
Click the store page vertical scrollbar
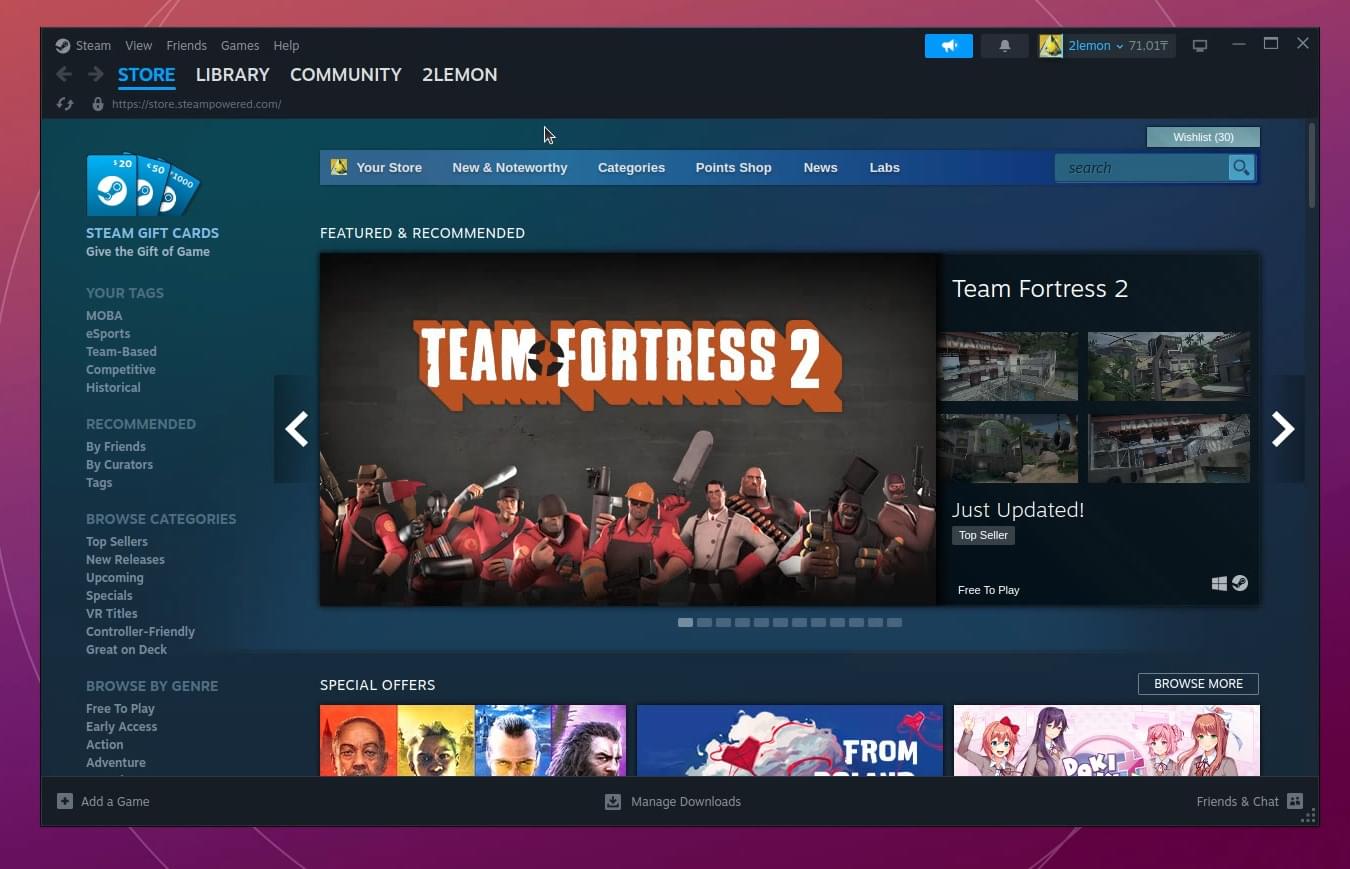click(1312, 165)
